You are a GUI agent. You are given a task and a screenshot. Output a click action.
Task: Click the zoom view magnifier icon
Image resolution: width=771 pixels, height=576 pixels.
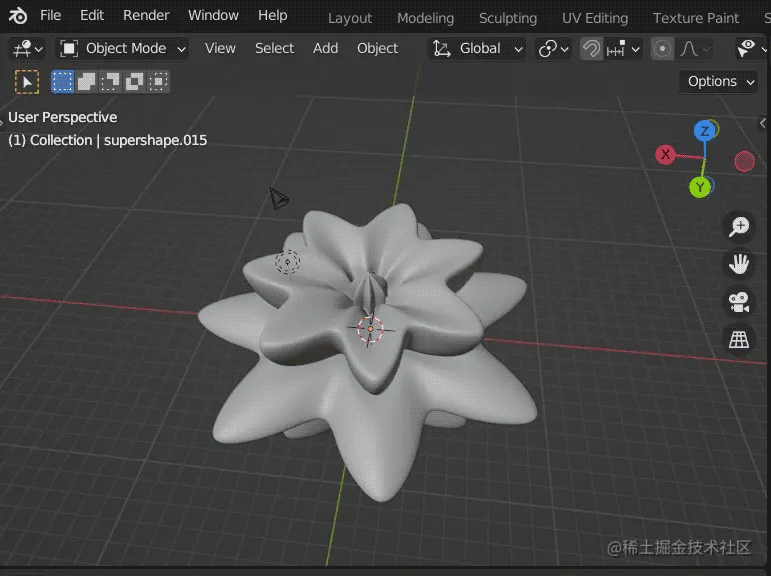pyautogui.click(x=739, y=227)
